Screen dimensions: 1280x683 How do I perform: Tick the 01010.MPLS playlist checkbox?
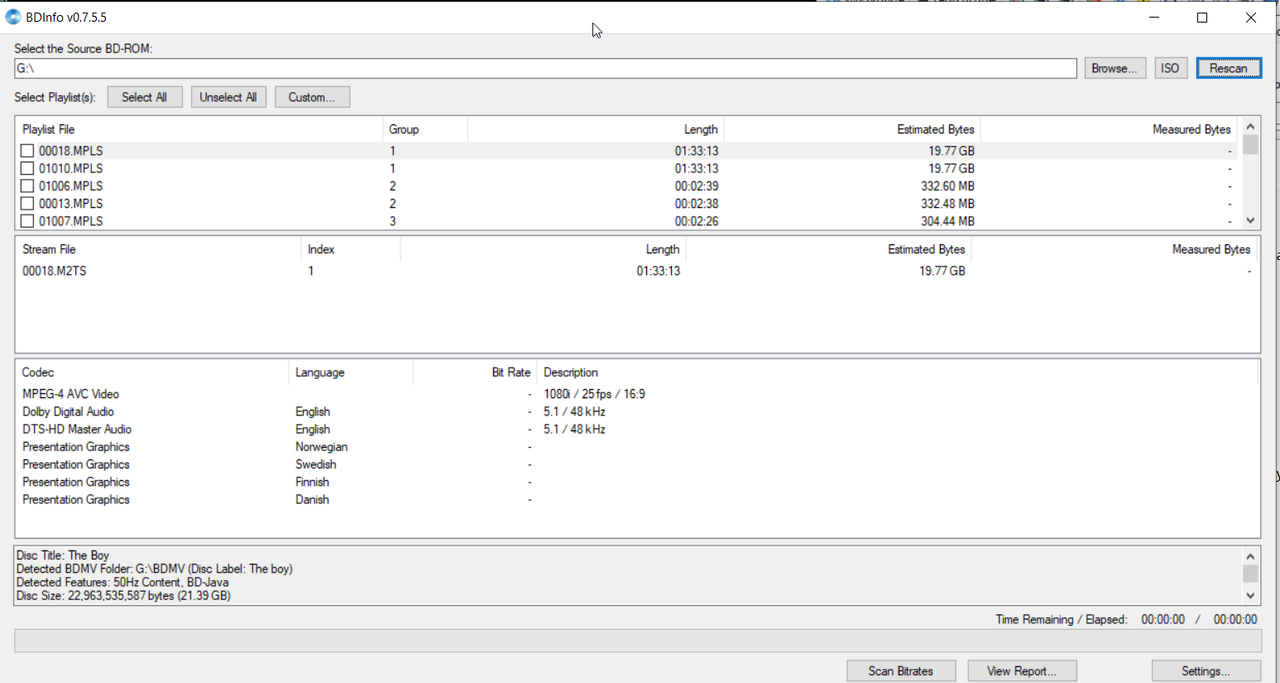click(28, 169)
